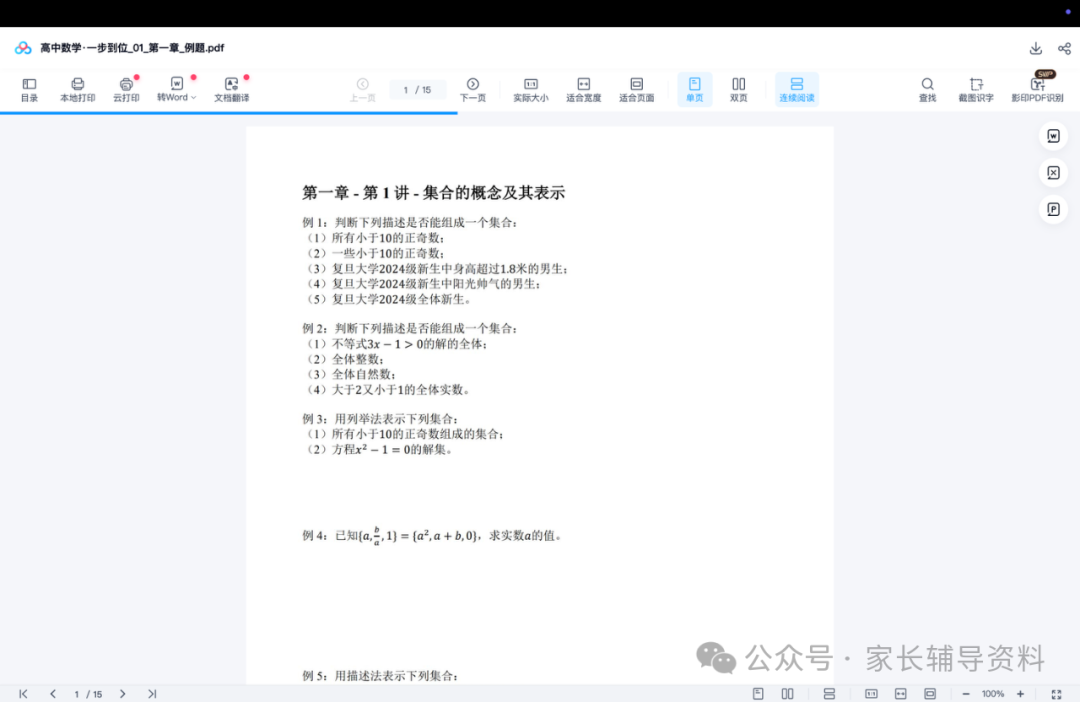Click the 云打印 cloud print icon

(126, 90)
